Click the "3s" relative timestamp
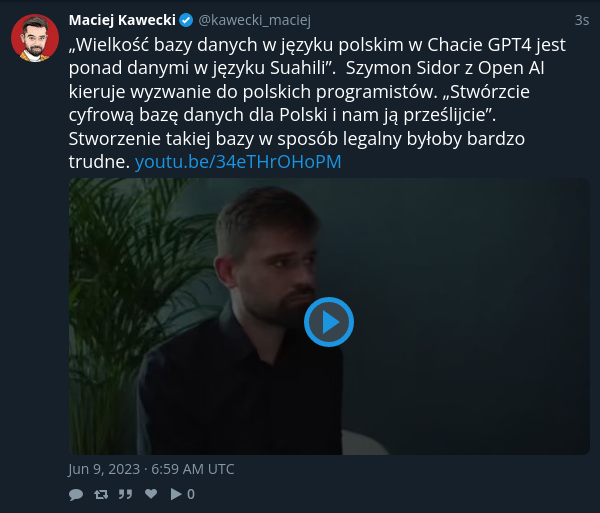This screenshot has height=513, width=600. point(582,20)
